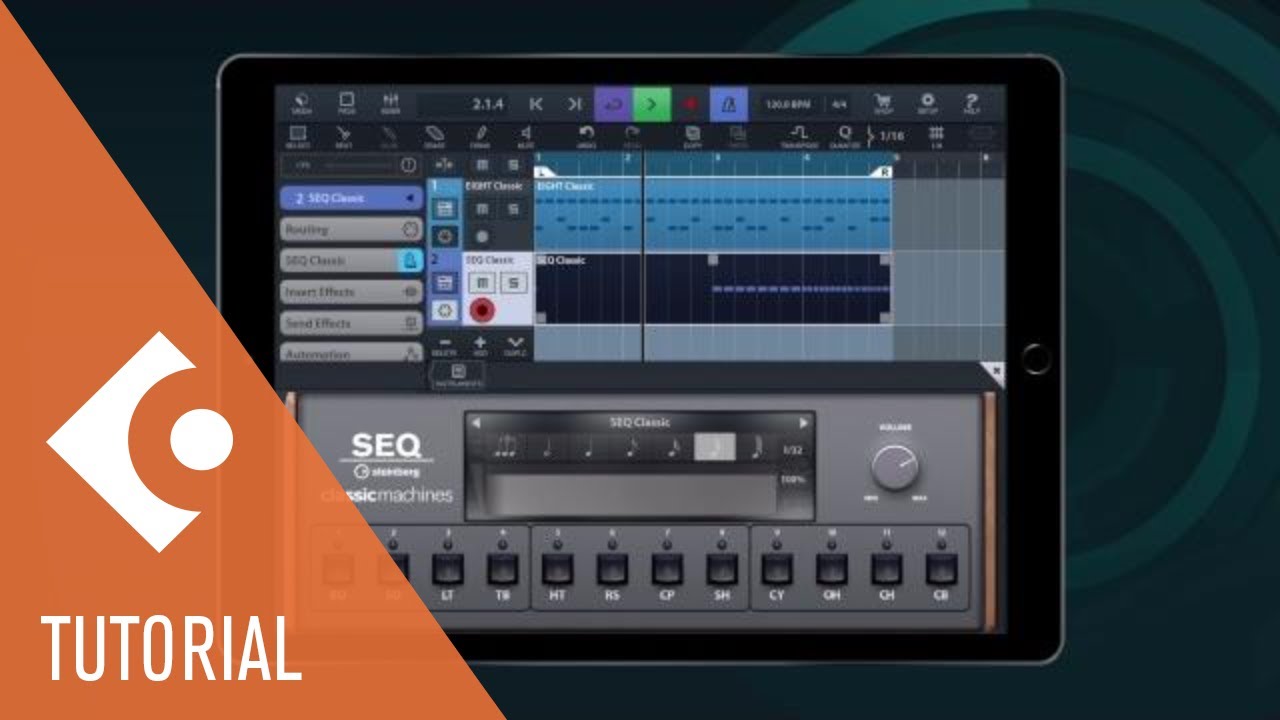Mute the EIGHT Classic track
Screen dimensions: 1280x720
(482, 209)
